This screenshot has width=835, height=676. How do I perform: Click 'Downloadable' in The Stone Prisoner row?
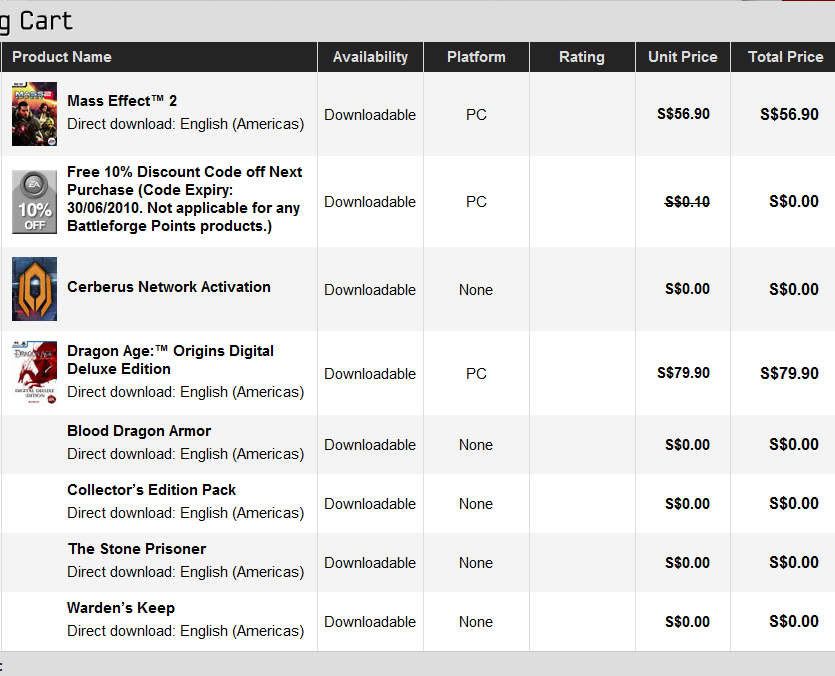(370, 563)
